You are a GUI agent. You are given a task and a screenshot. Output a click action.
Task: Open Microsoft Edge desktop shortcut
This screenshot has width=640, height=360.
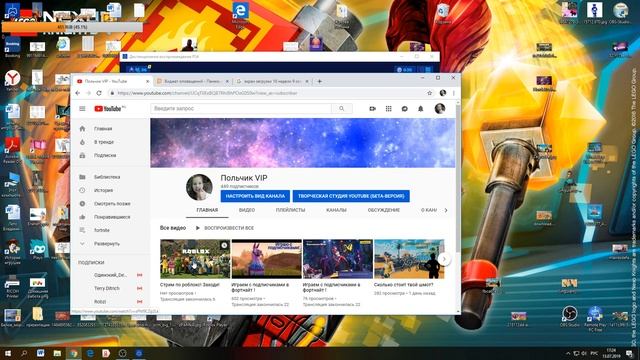[240, 15]
